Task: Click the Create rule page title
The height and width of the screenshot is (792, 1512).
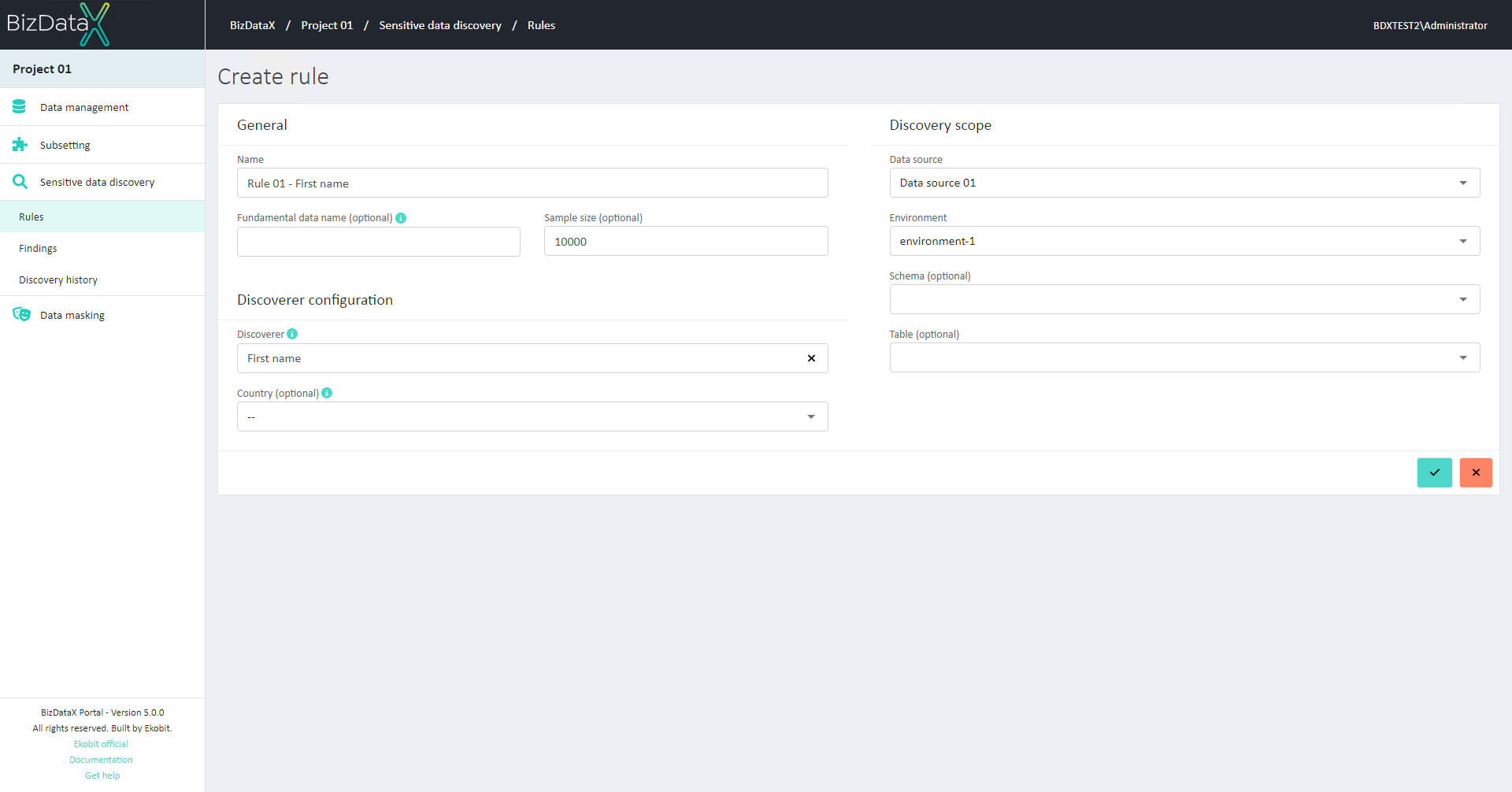Action: click(273, 76)
